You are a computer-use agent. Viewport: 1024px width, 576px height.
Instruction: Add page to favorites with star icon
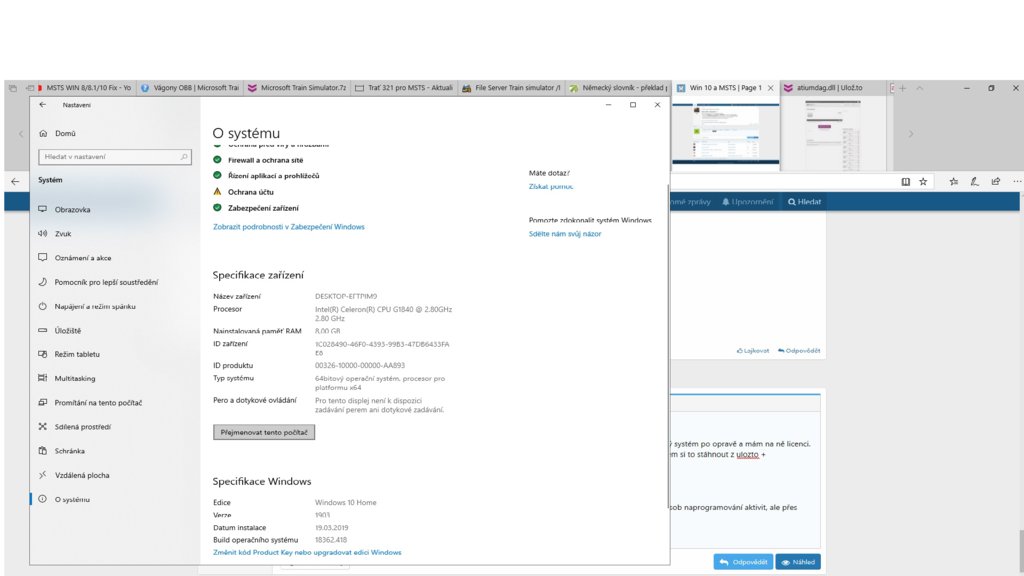[923, 181]
